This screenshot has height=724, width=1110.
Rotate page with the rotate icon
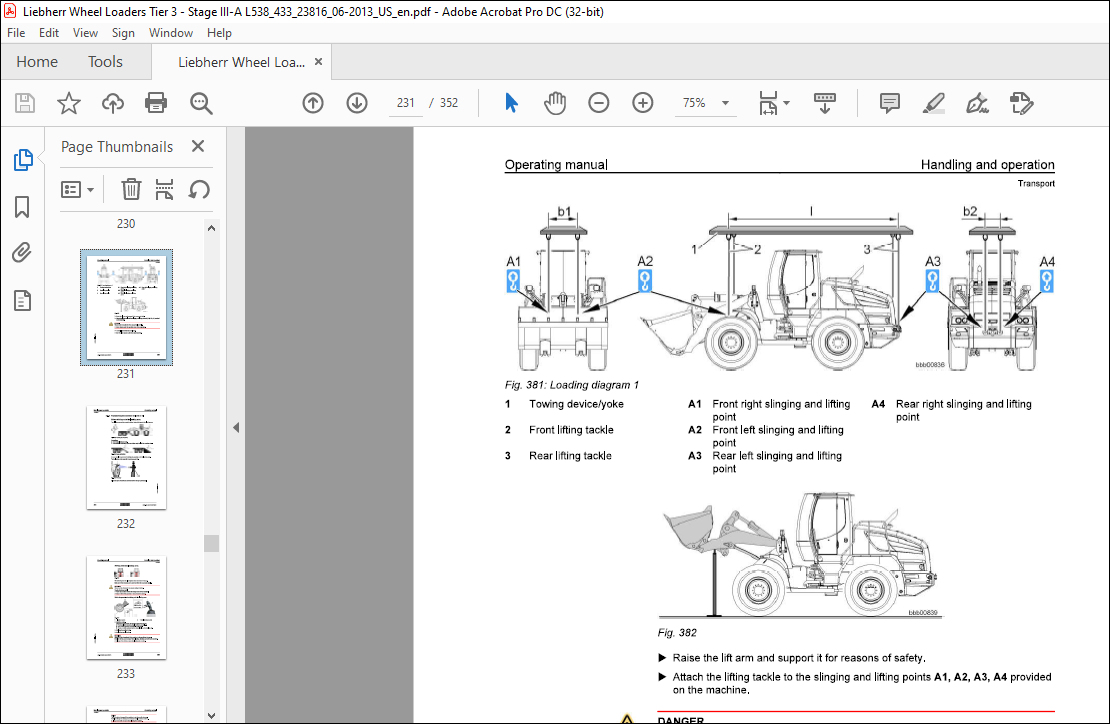click(199, 190)
